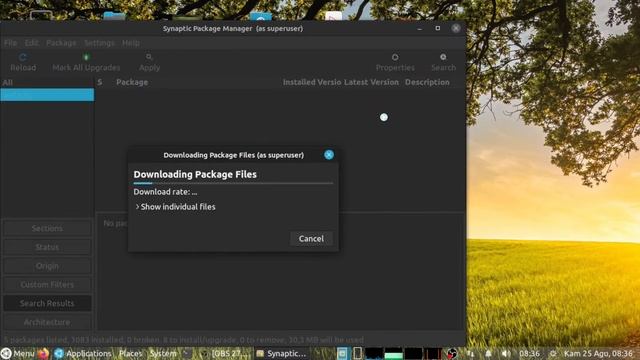Sort by the S status column
This screenshot has height=360, width=640.
click(x=100, y=82)
